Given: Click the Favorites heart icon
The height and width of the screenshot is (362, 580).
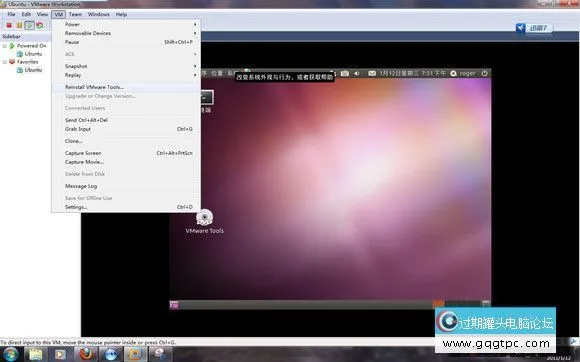Looking at the screenshot, I should (x=12, y=62).
